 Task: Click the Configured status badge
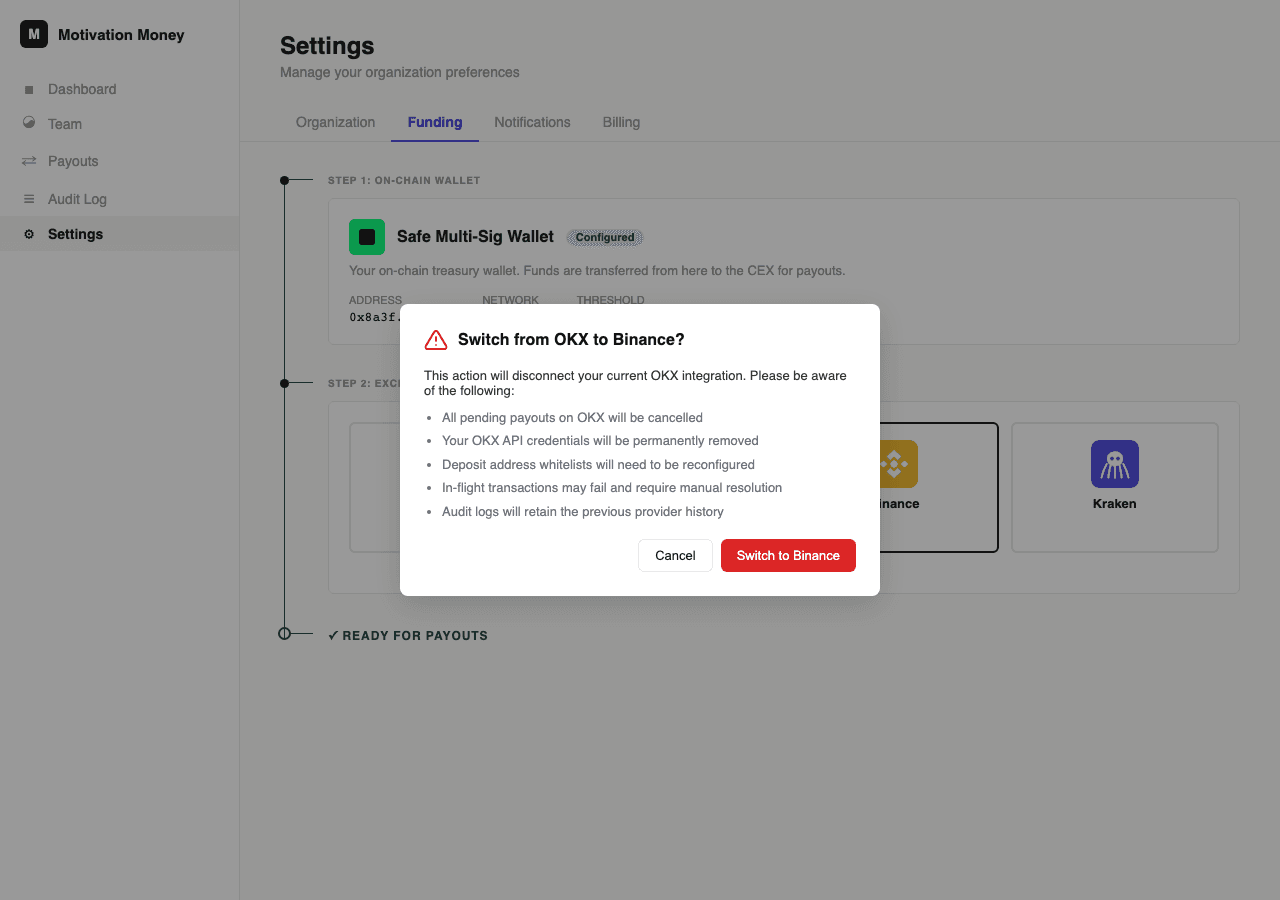click(605, 238)
